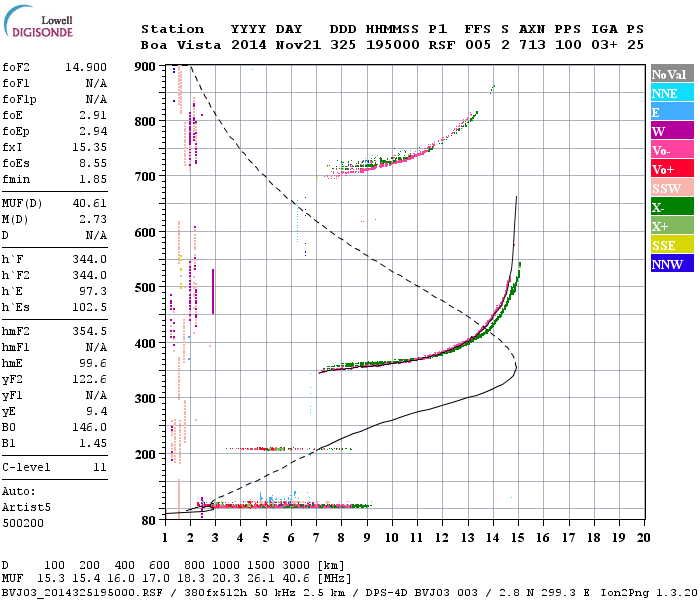Image resolution: width=700 pixels, height=600 pixels.
Task: Select the W purple legend swatch
Action: tap(672, 131)
